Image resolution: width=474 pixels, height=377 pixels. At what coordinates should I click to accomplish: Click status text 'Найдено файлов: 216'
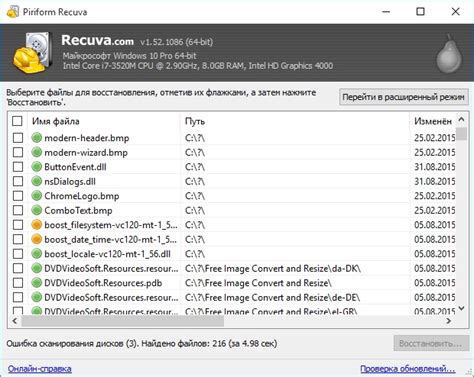pos(184,343)
